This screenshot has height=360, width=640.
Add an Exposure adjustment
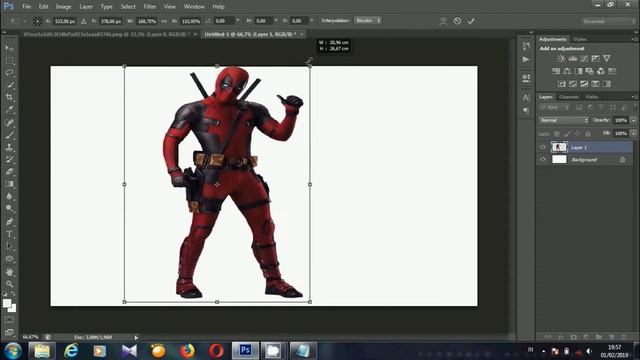596,59
